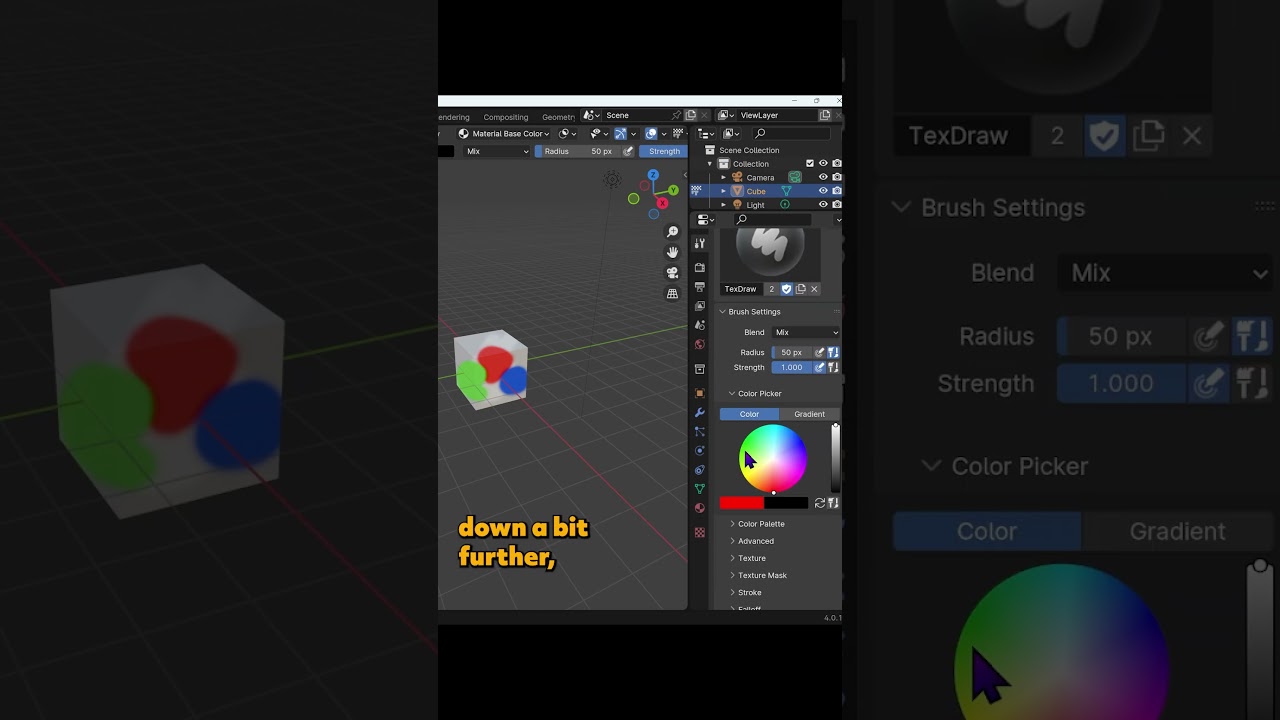Open the Render properties tab
The width and height of the screenshot is (1280, 720).
[700, 267]
